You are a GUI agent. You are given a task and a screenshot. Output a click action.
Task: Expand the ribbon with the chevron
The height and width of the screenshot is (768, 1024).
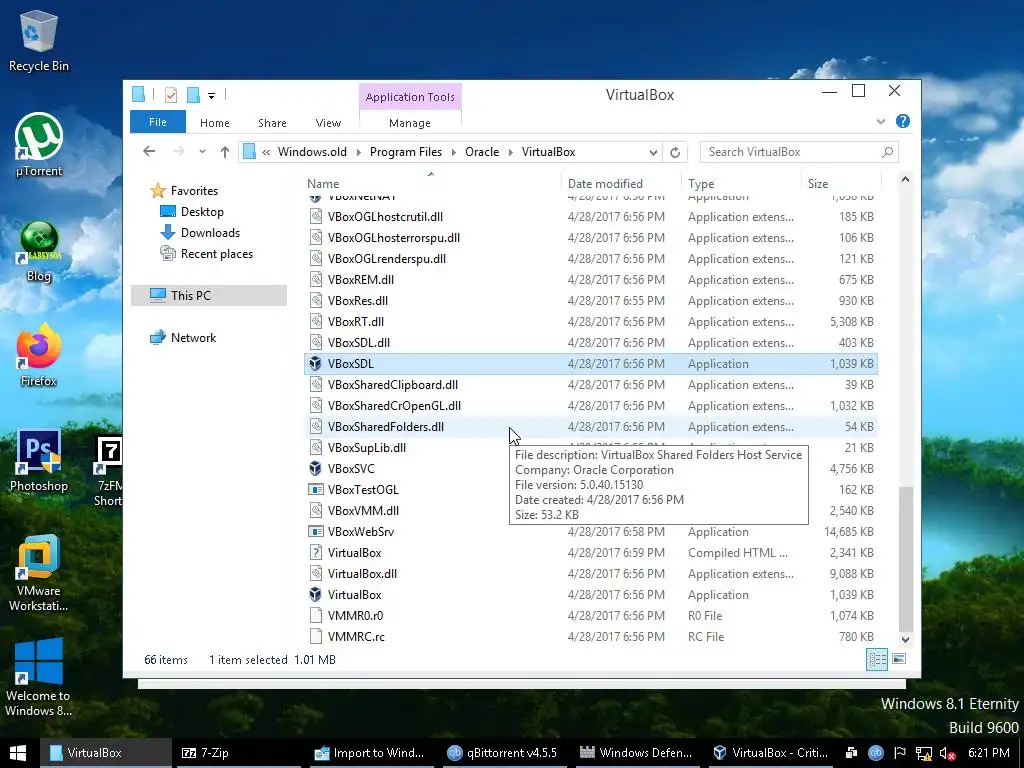pyautogui.click(x=880, y=121)
